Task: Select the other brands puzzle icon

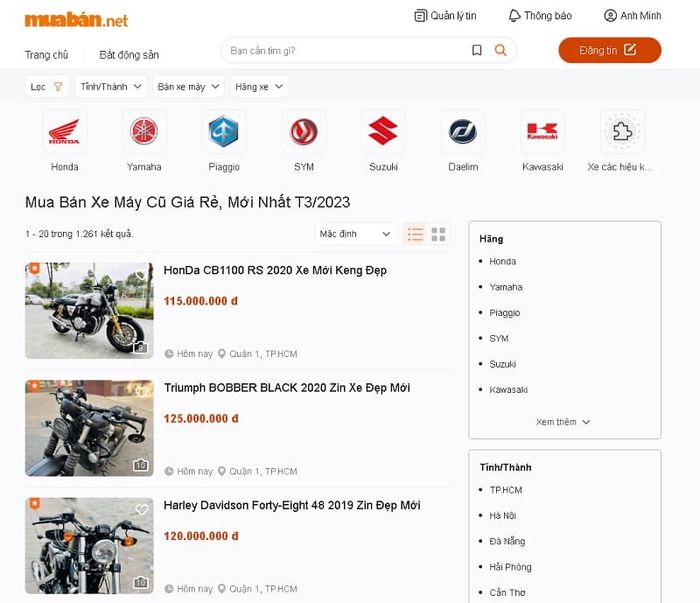Action: pyautogui.click(x=622, y=132)
